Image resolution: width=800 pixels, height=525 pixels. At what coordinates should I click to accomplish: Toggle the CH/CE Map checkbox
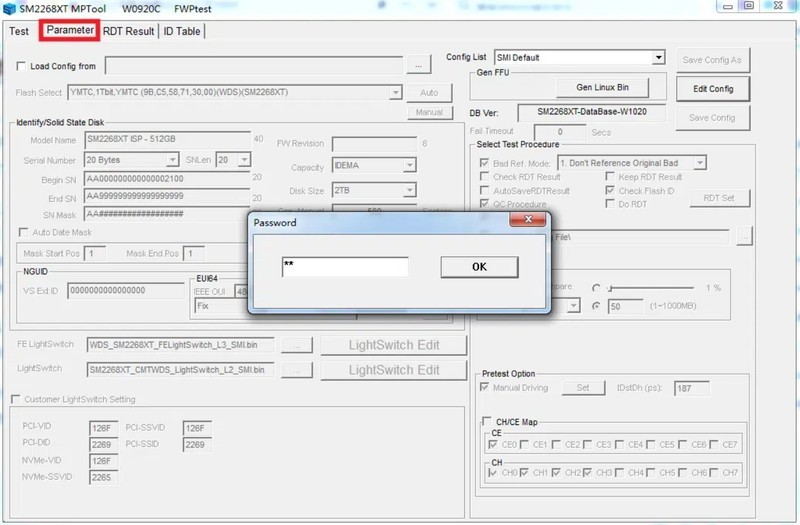(x=487, y=421)
